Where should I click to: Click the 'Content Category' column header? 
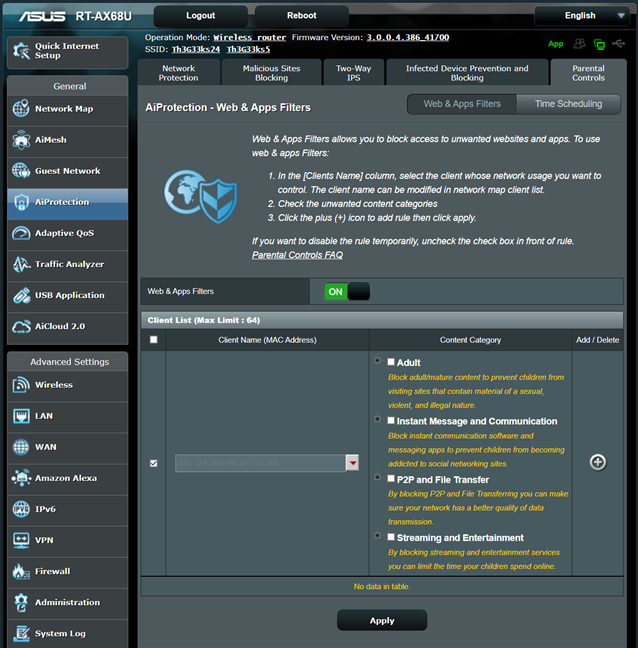(470, 340)
